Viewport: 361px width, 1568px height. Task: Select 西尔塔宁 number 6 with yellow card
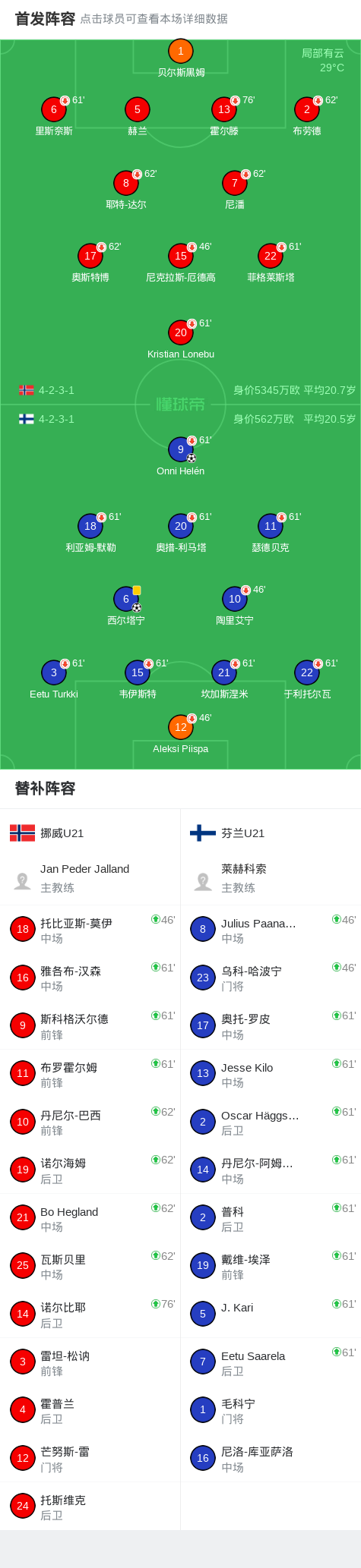[x=126, y=599]
